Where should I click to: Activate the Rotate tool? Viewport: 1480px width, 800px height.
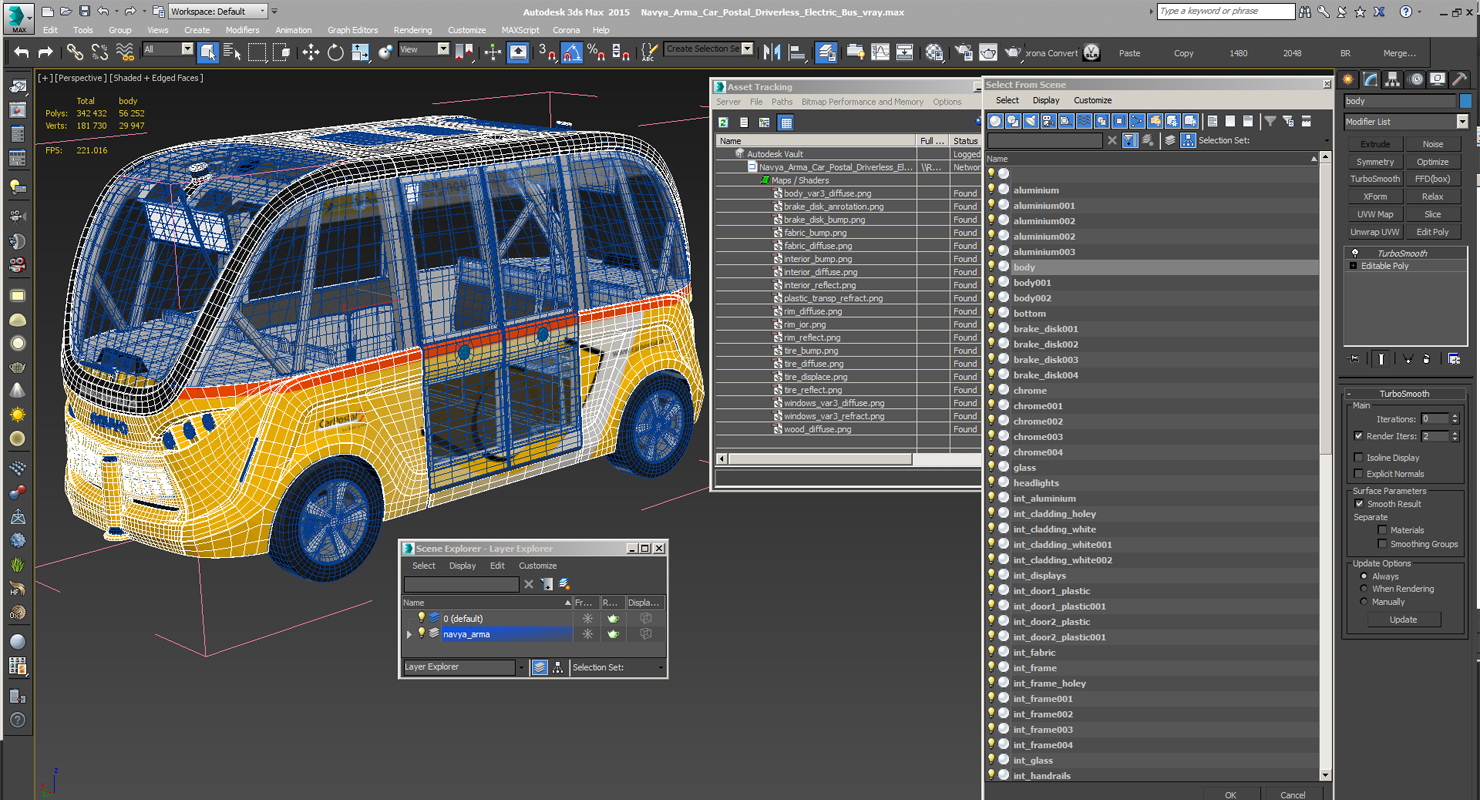(x=335, y=52)
